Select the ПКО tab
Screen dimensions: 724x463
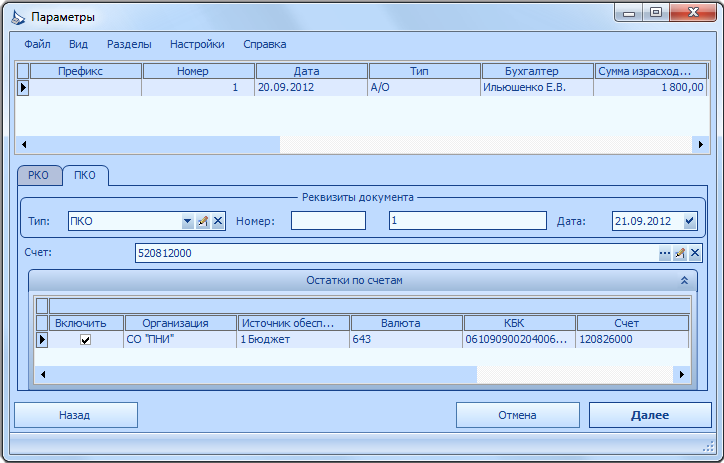[85, 175]
